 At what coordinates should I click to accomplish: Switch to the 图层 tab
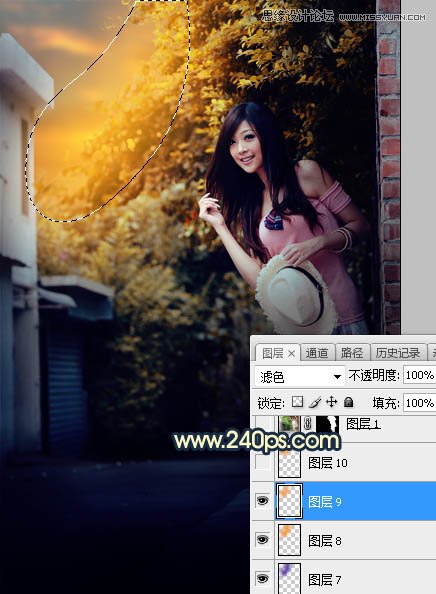pos(278,353)
